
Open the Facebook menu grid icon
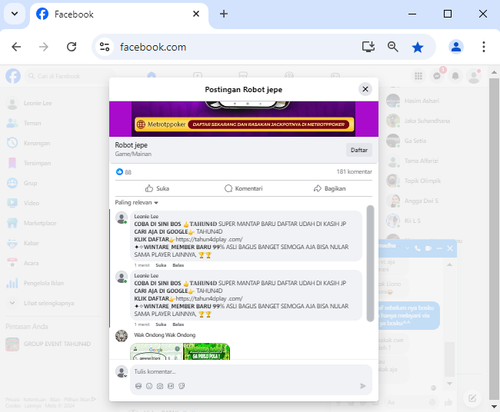[x=418, y=76]
